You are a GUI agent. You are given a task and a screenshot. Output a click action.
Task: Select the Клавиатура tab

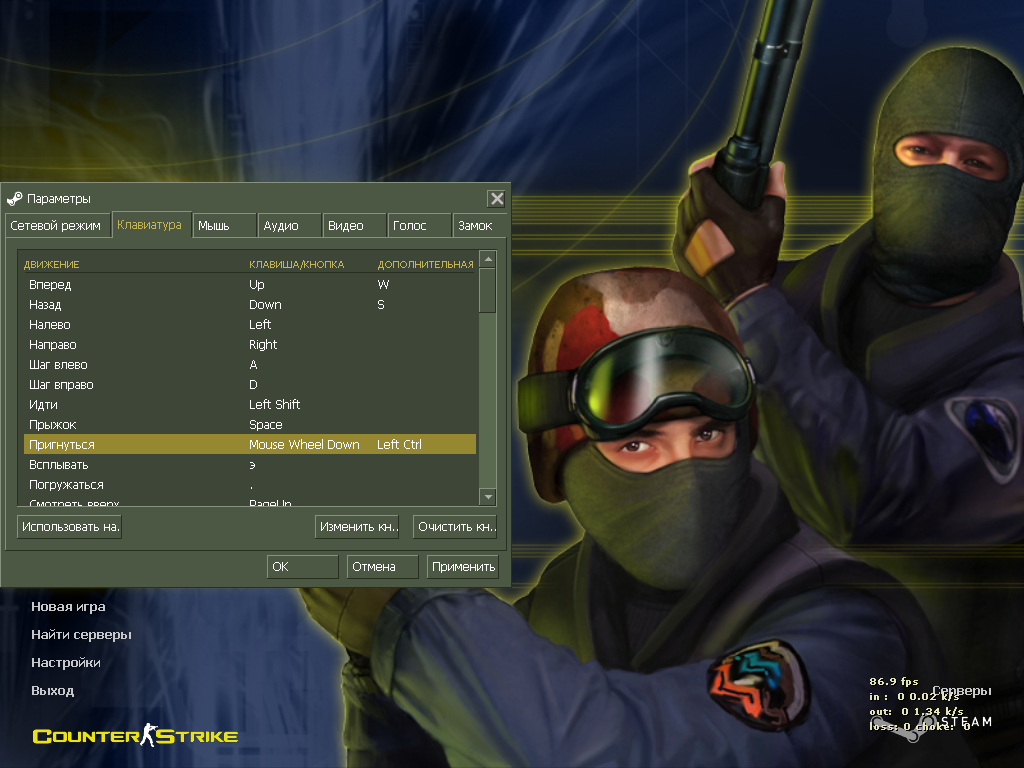click(150, 225)
